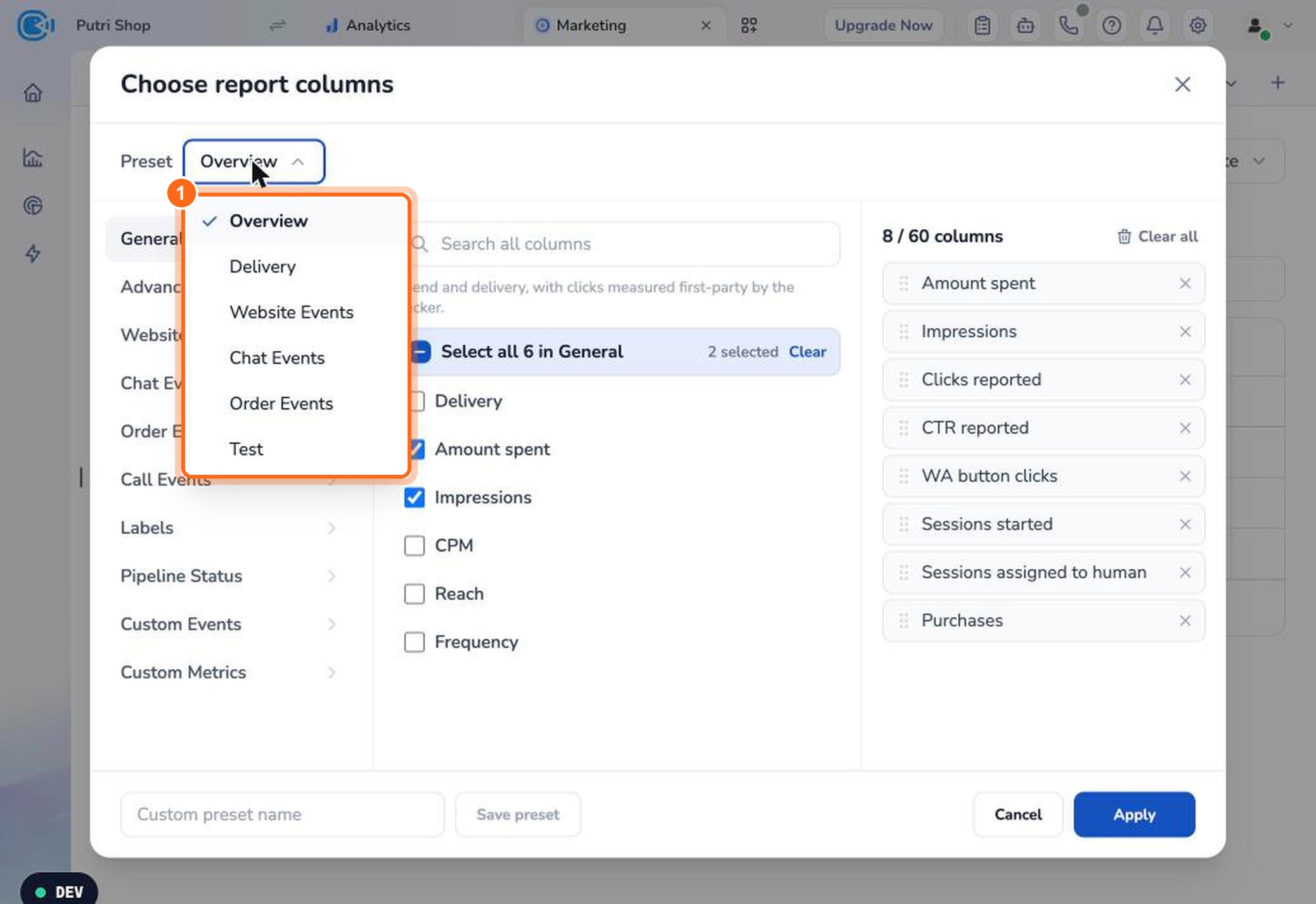This screenshot has width=1316, height=904.
Task: Check the Reach checkbox
Action: [x=415, y=594]
